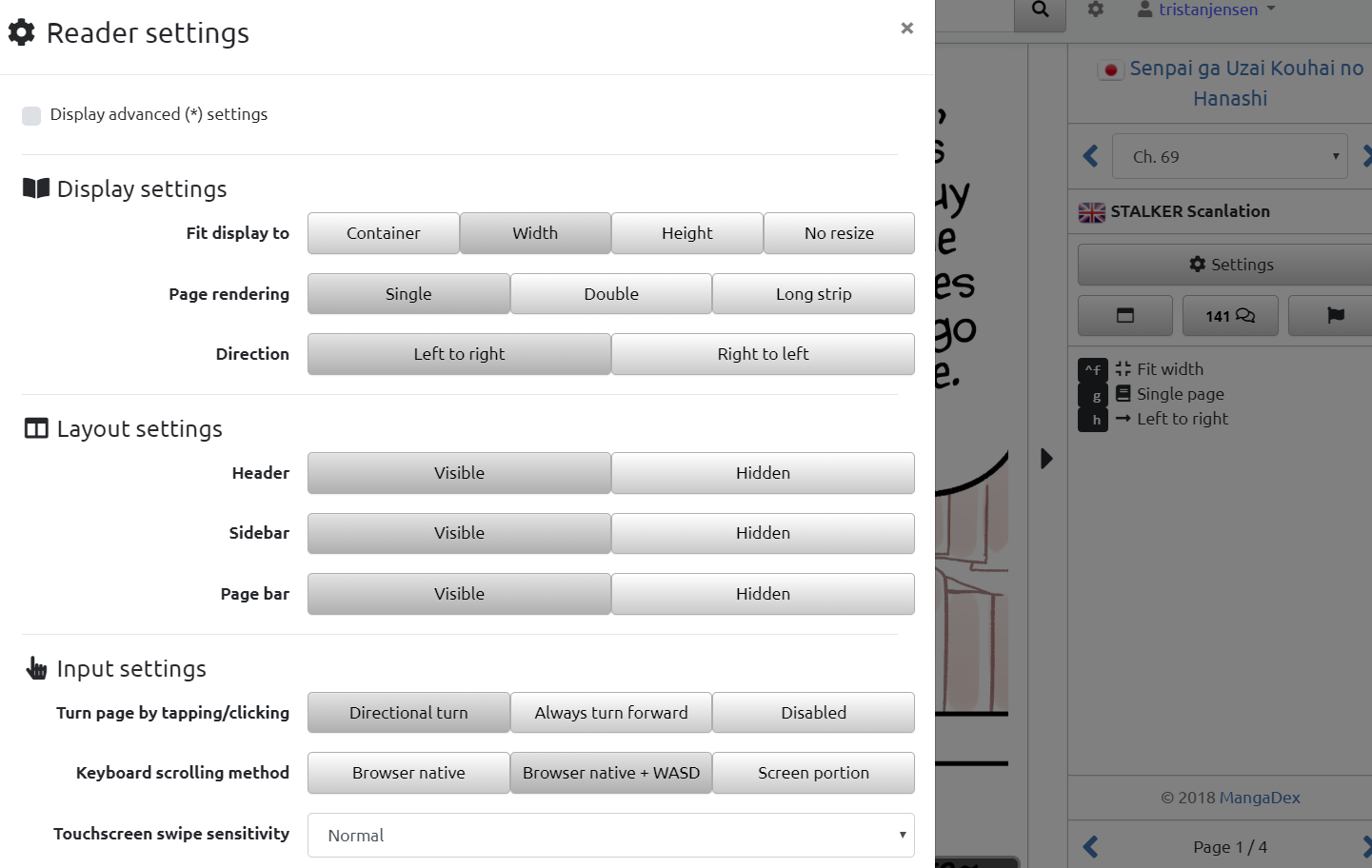Viewport: 1372px width, 868px height.
Task: Choose Long strip page rendering
Action: tap(813, 294)
